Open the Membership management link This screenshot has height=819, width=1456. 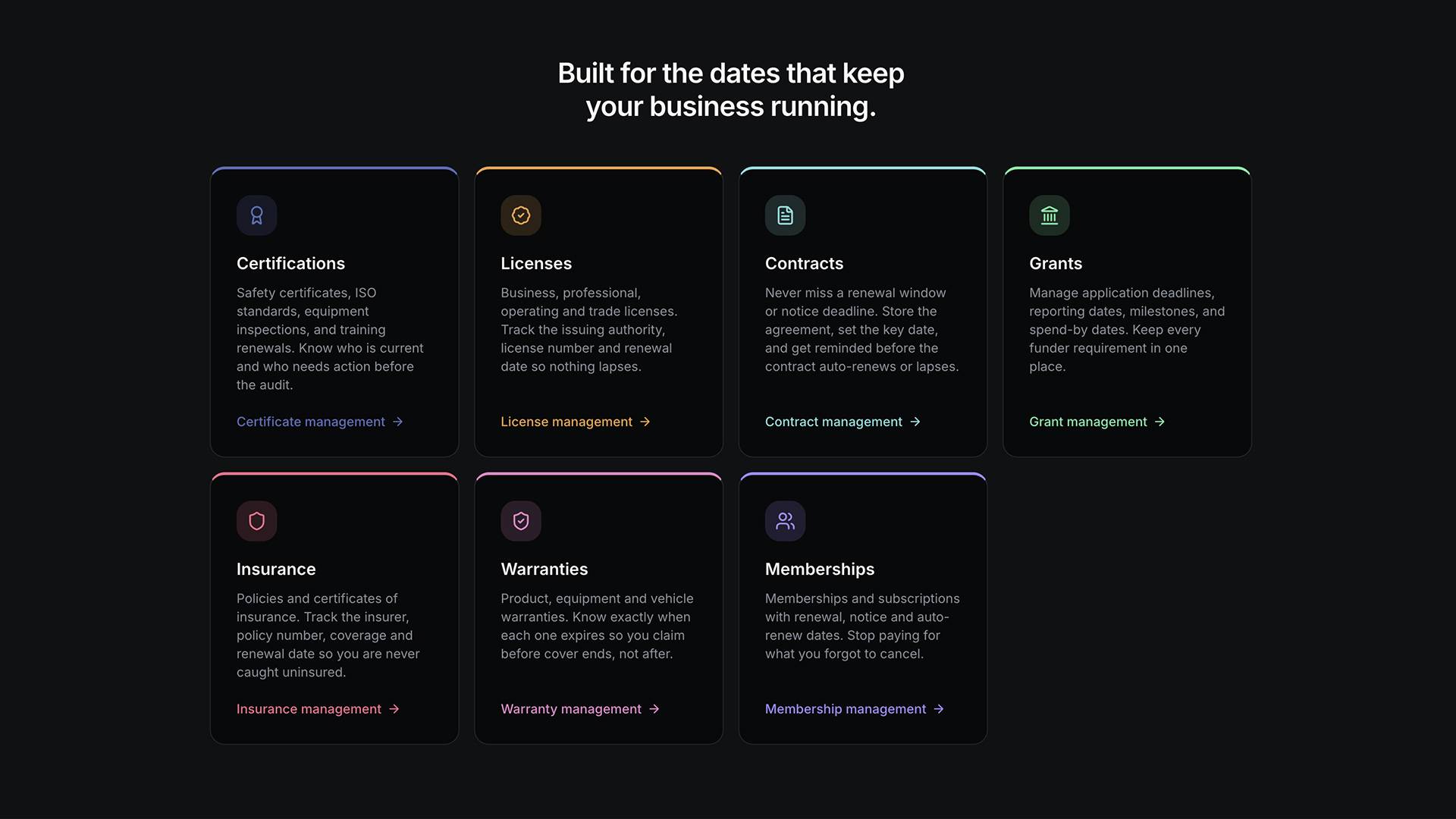click(x=855, y=709)
